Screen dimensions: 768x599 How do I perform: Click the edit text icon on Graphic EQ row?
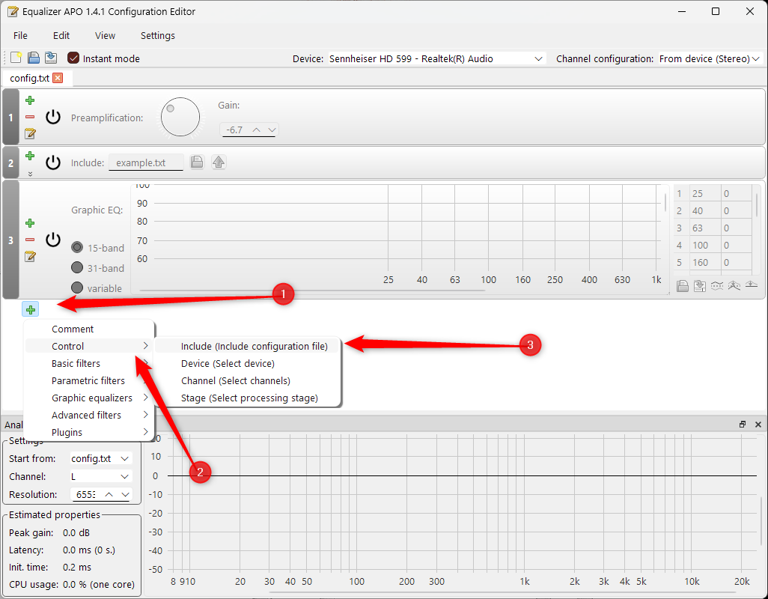pos(30,257)
